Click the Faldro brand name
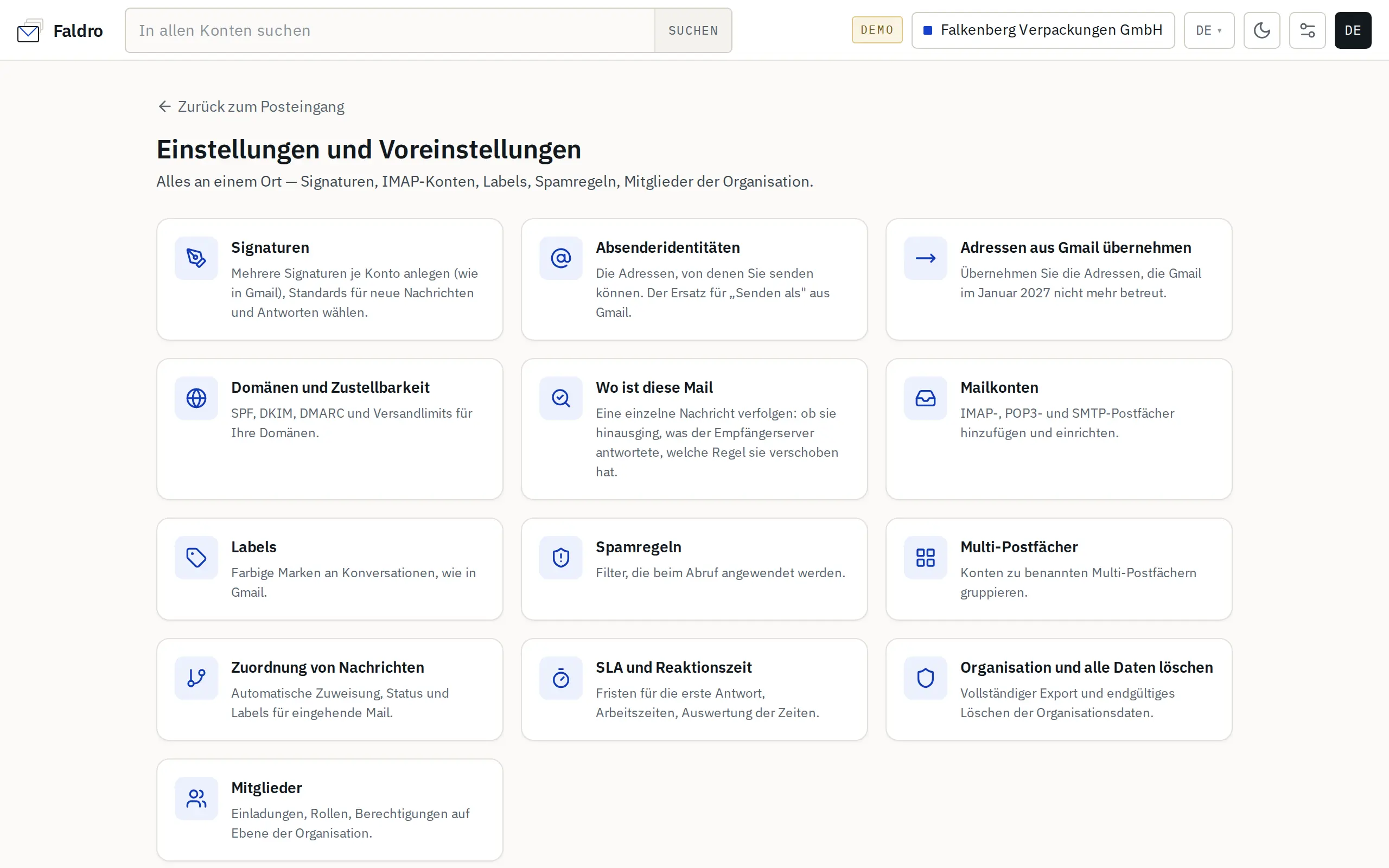 (x=78, y=31)
